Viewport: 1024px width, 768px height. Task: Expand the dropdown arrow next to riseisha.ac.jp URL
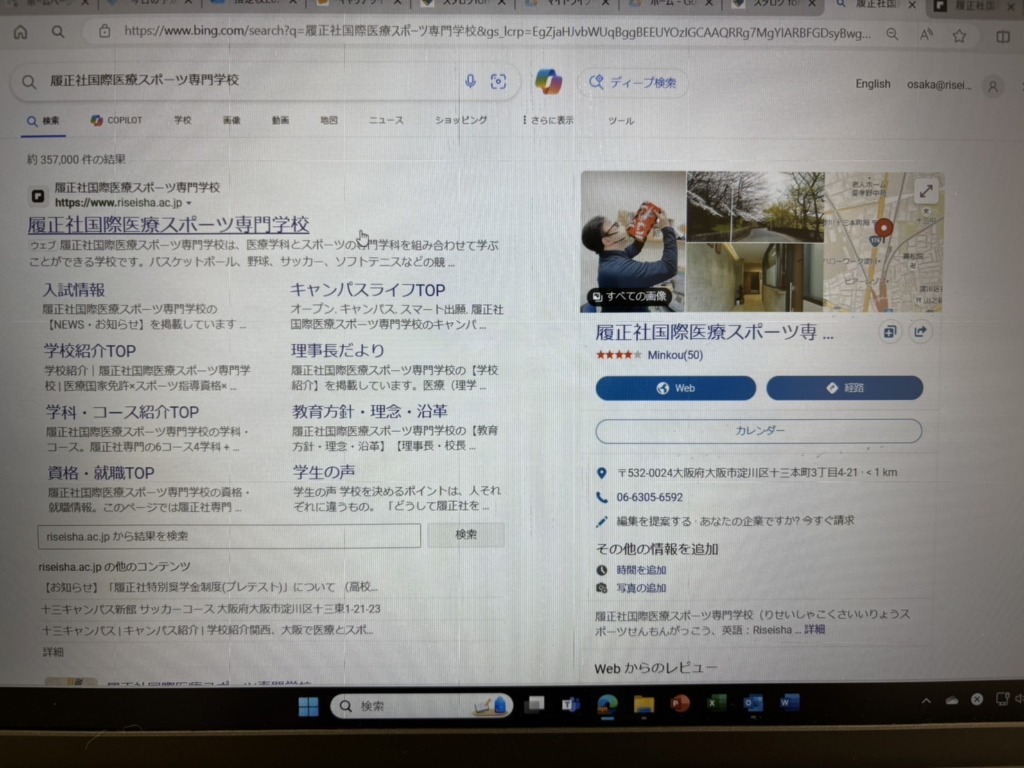pos(189,203)
